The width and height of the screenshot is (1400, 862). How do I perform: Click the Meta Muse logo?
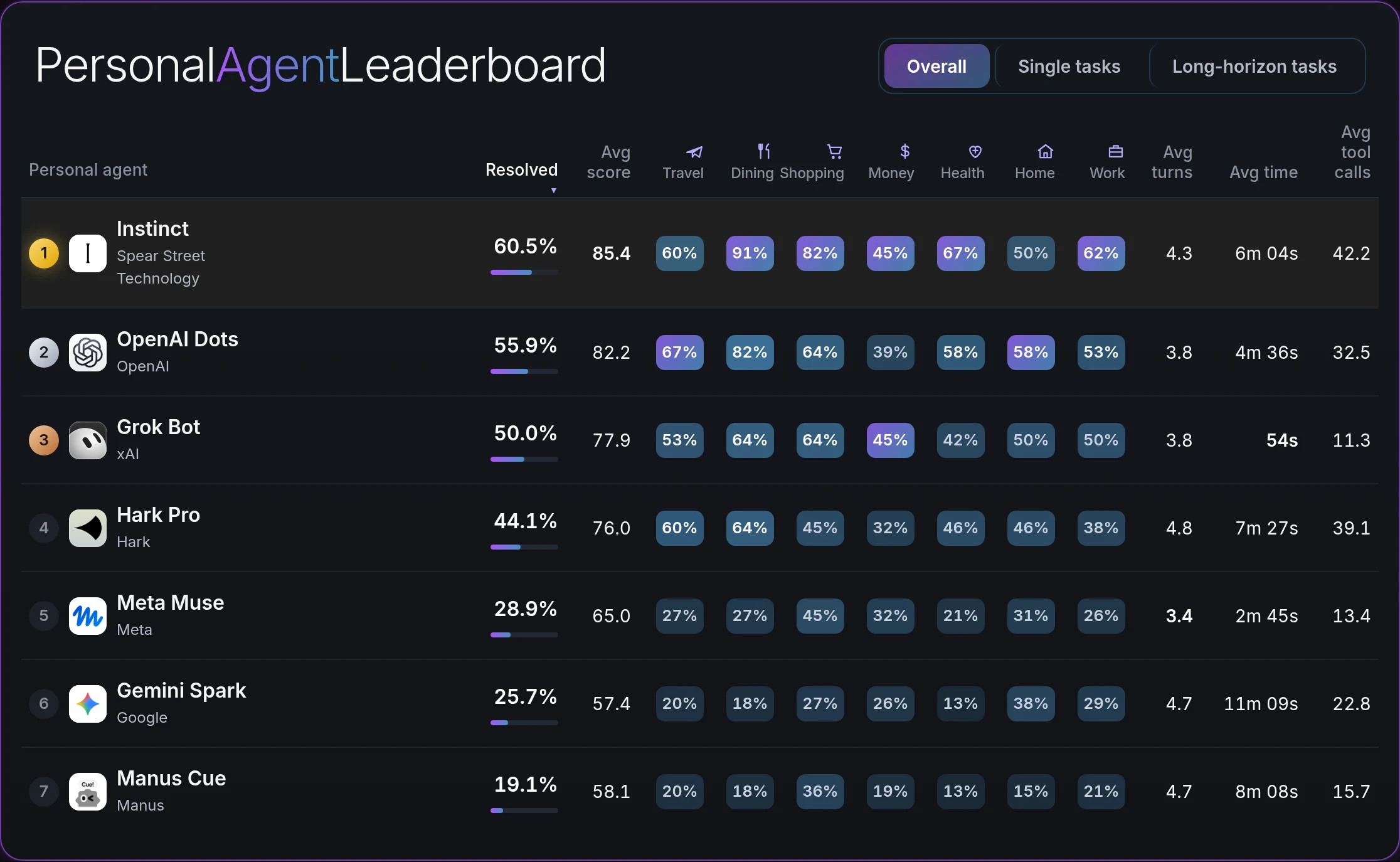pos(88,616)
